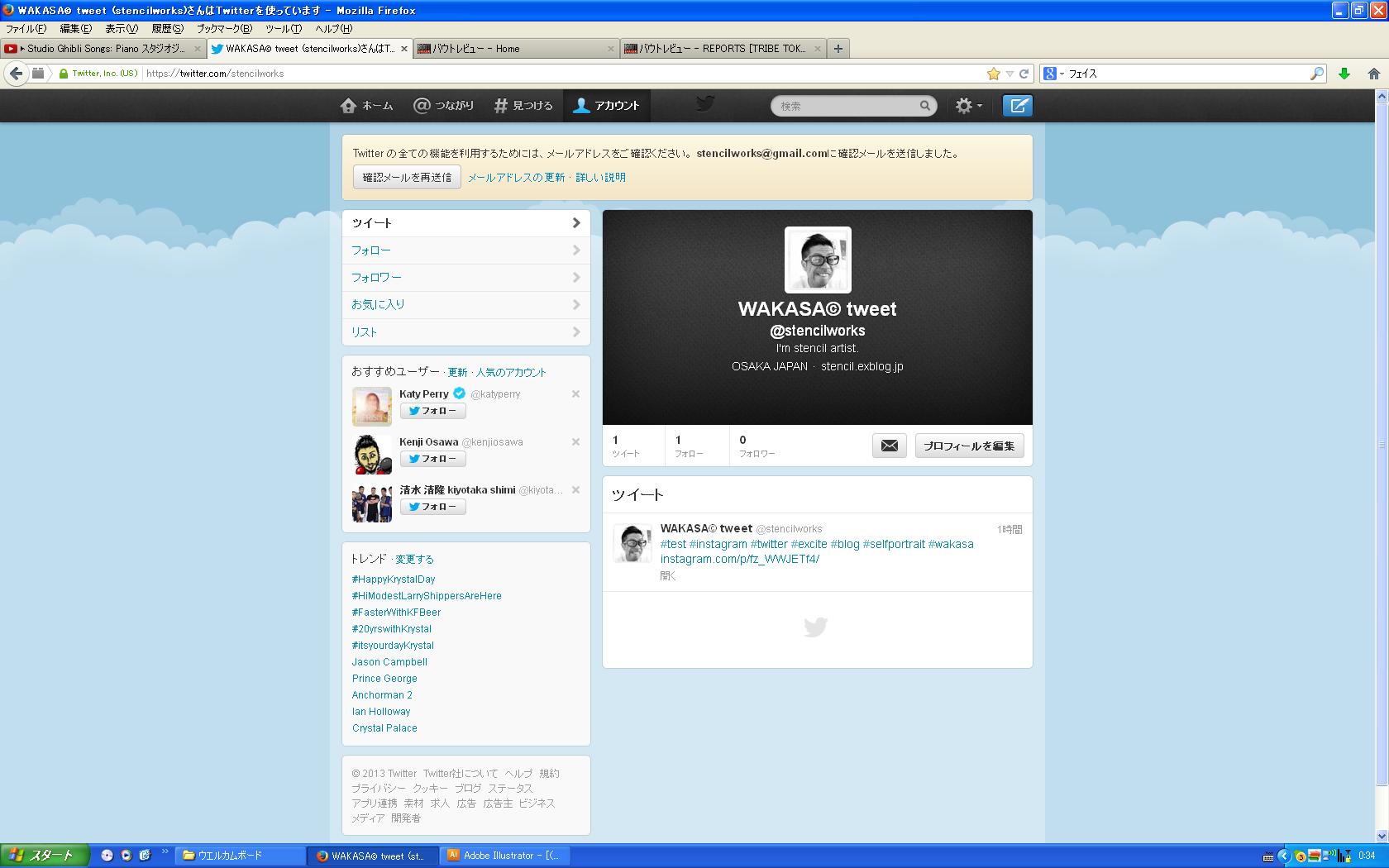Click the resend confirmation mail button
Viewport: 1389px width, 868px height.
407,177
